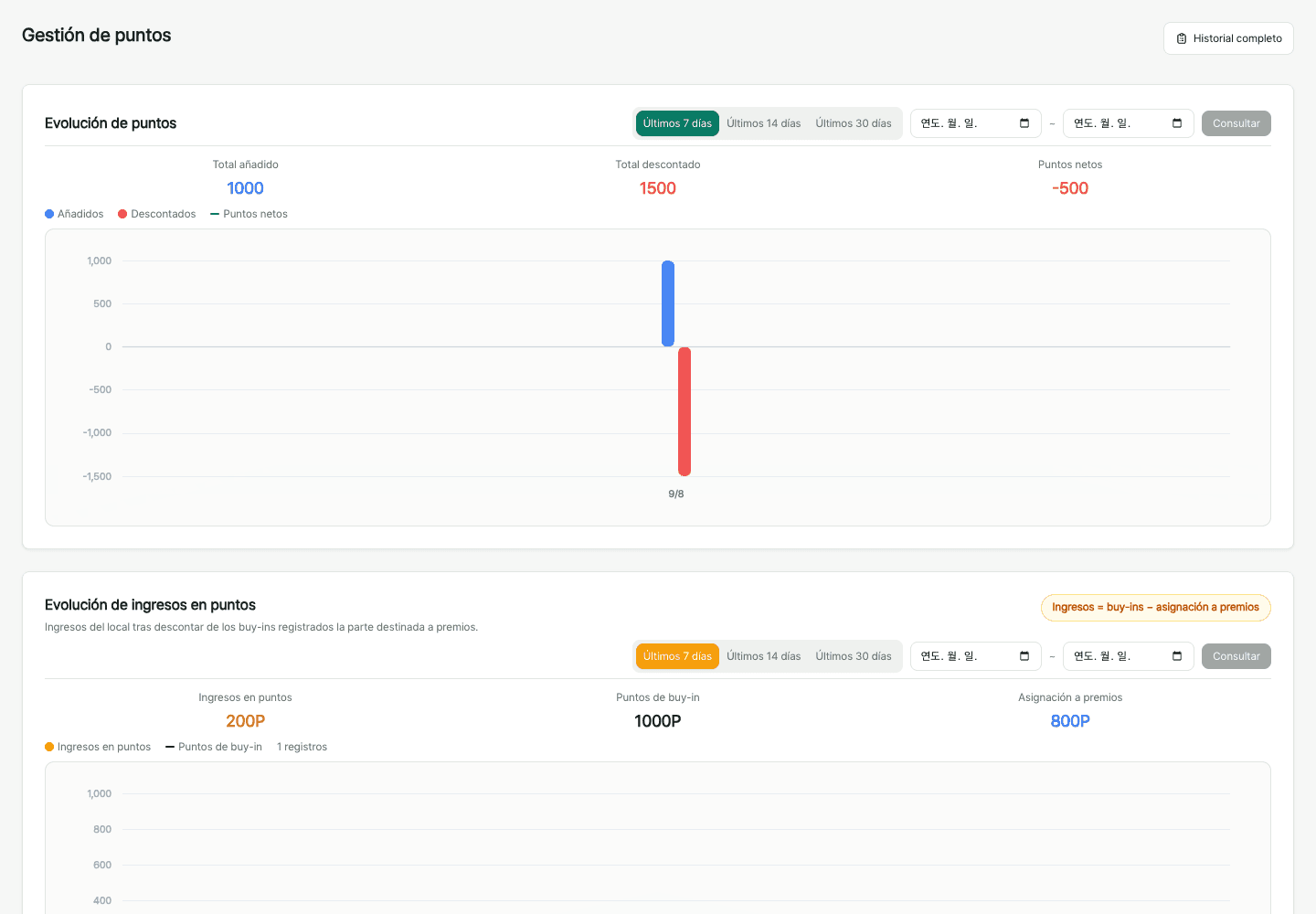Open the end date calendar picker in ingresos section
Image resolution: width=1316 pixels, height=914 pixels.
(x=1177, y=656)
